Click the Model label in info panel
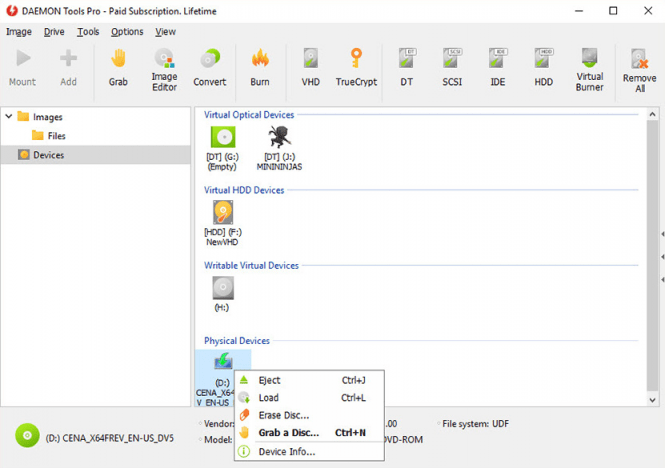The image size is (665, 468). (218, 440)
